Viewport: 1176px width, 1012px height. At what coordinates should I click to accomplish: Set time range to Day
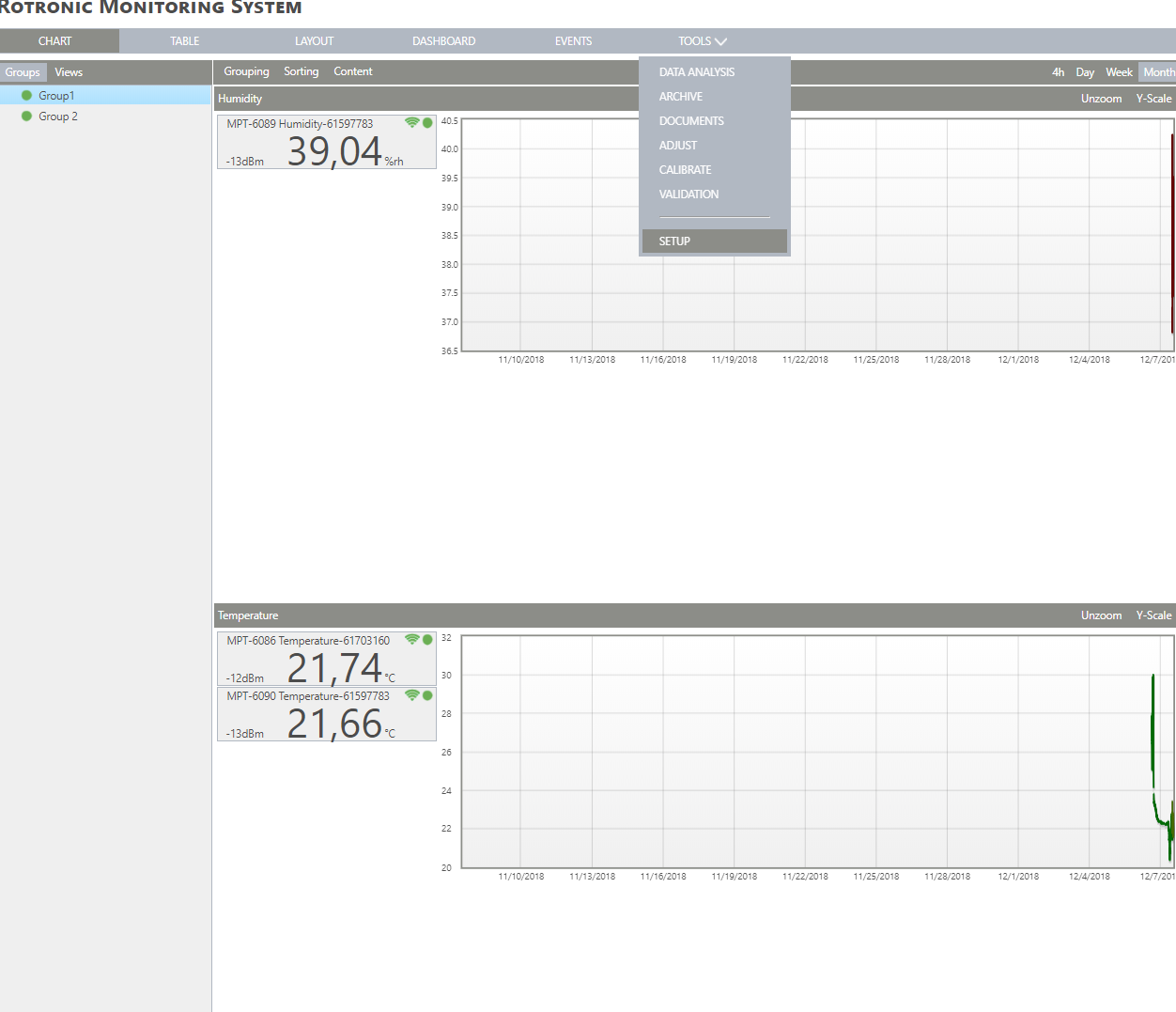tap(1085, 72)
